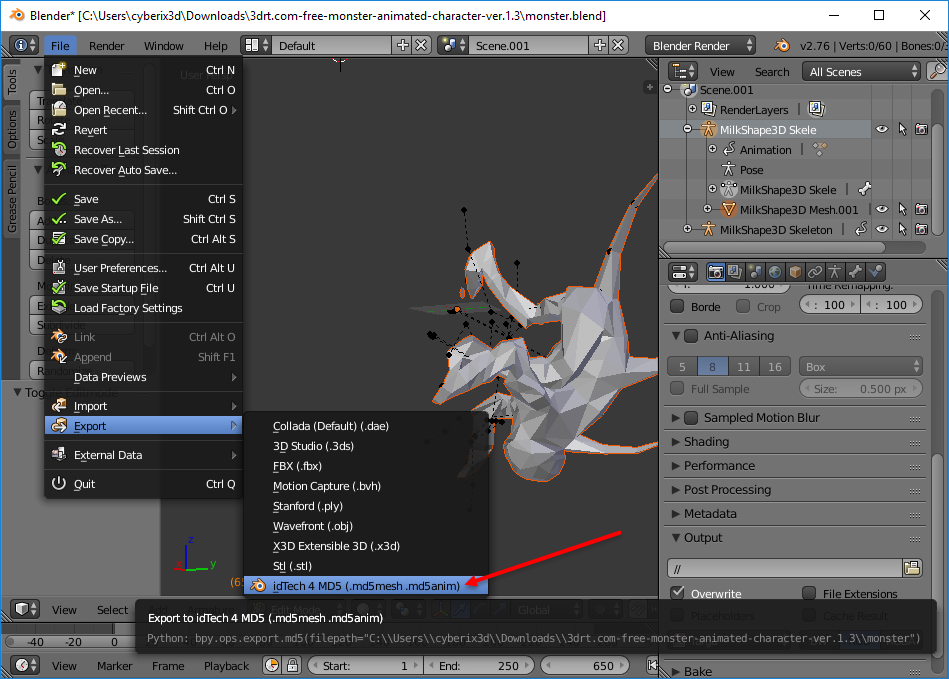
Task: Click the Outliner search magnifier icon
Action: (937, 71)
